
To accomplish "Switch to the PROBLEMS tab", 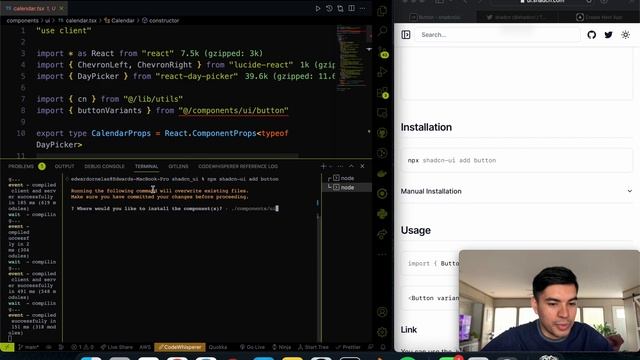I will (21, 166).
